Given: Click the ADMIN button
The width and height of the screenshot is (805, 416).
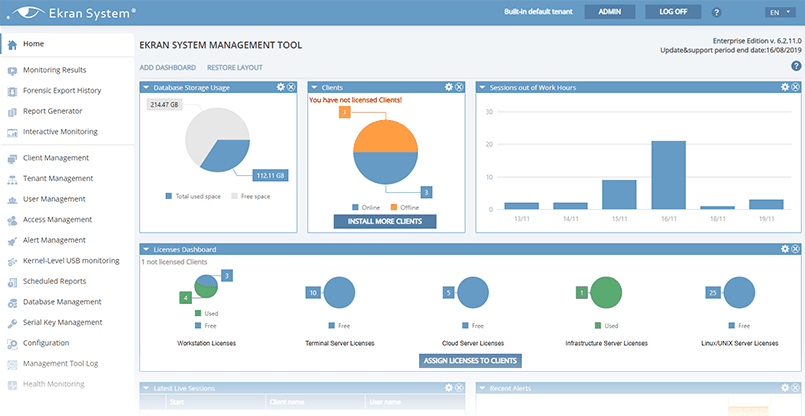Looking at the screenshot, I should coord(610,12).
